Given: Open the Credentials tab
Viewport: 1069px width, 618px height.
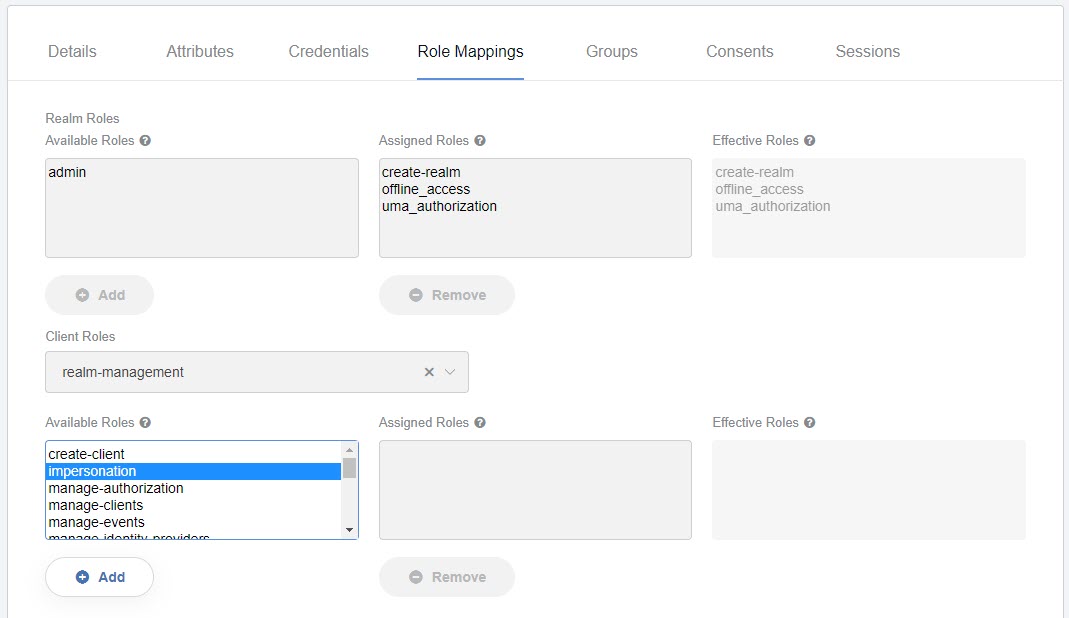Looking at the screenshot, I should click(x=329, y=51).
